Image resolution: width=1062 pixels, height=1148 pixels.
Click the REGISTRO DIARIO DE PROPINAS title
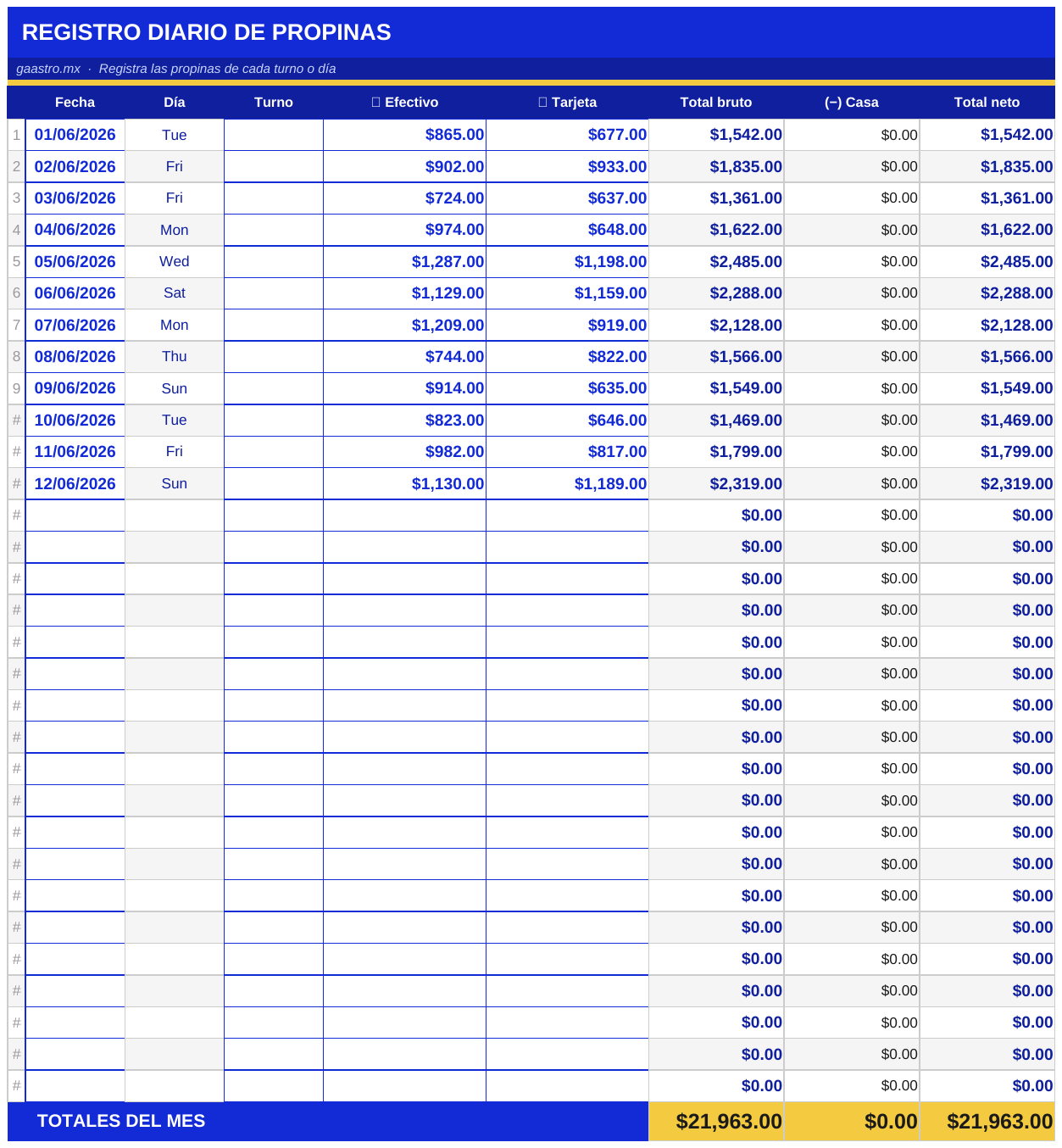pos(206,32)
